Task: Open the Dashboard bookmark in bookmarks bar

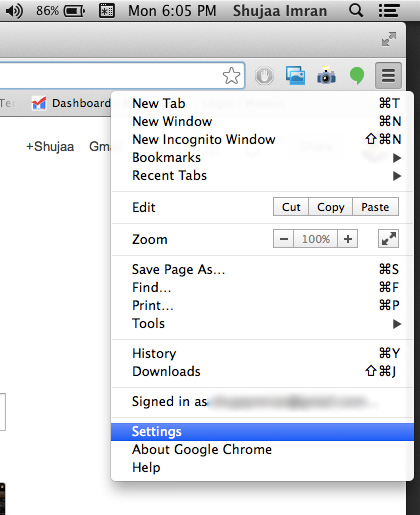Action: 71,103
